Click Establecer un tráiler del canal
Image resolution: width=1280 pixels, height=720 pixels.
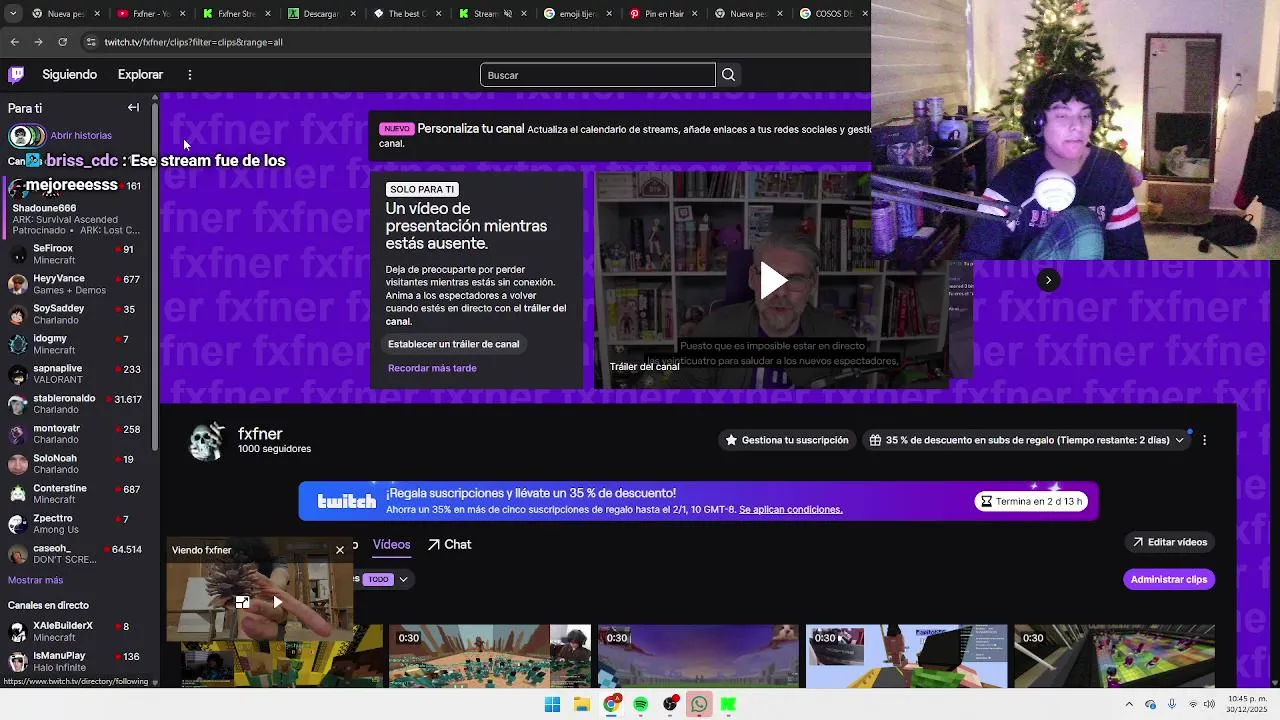(x=453, y=344)
